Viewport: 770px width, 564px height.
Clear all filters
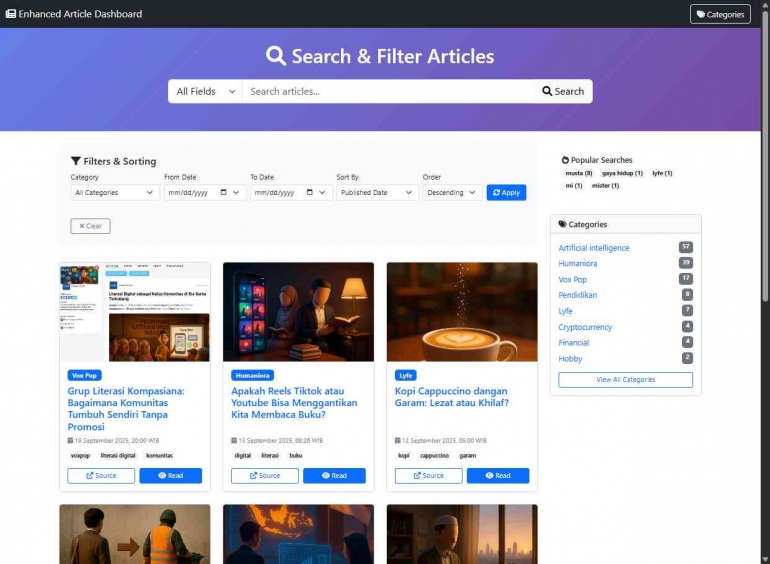coord(90,226)
